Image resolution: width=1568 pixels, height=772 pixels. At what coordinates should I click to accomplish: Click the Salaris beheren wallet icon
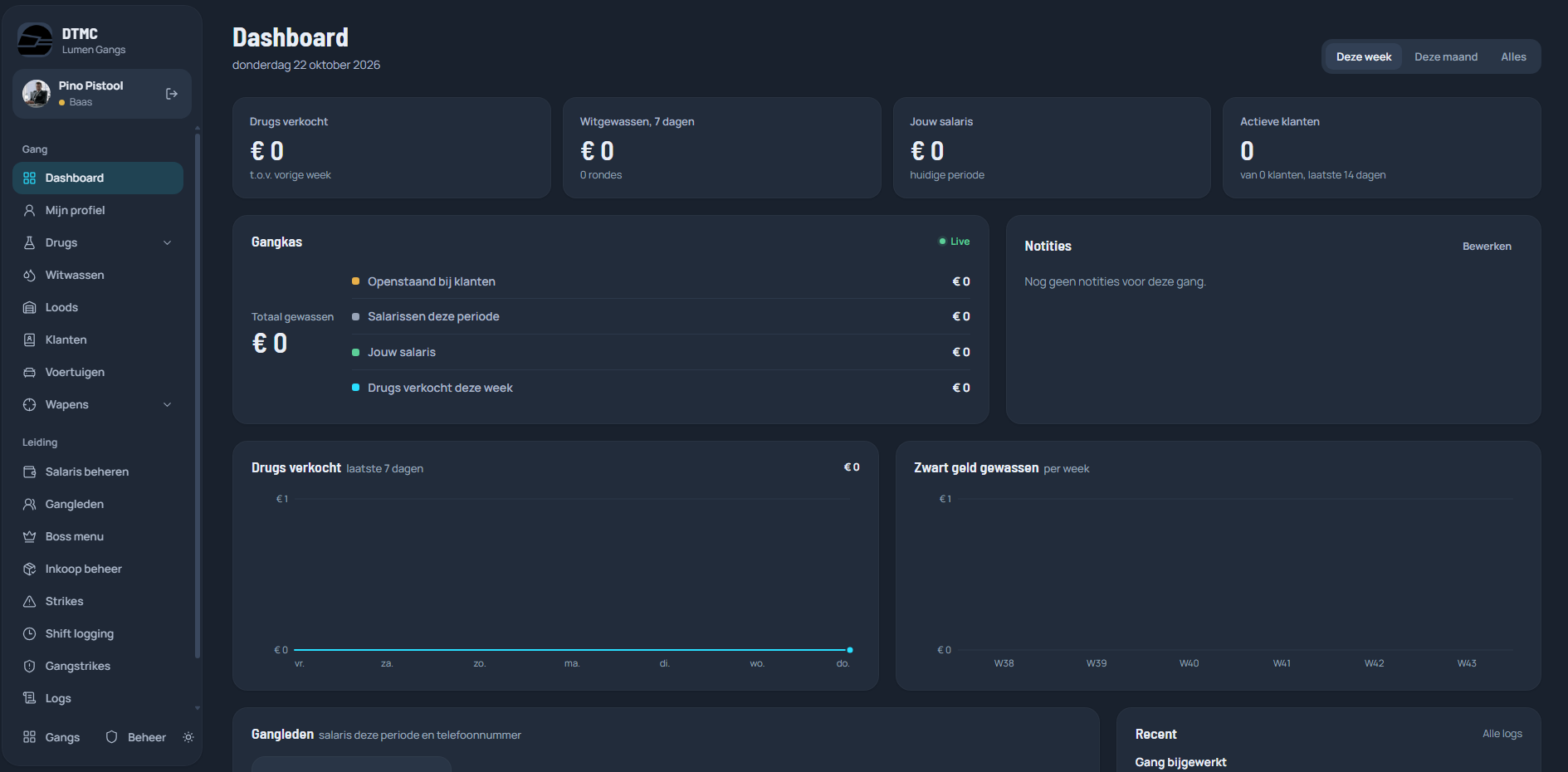pyautogui.click(x=29, y=472)
